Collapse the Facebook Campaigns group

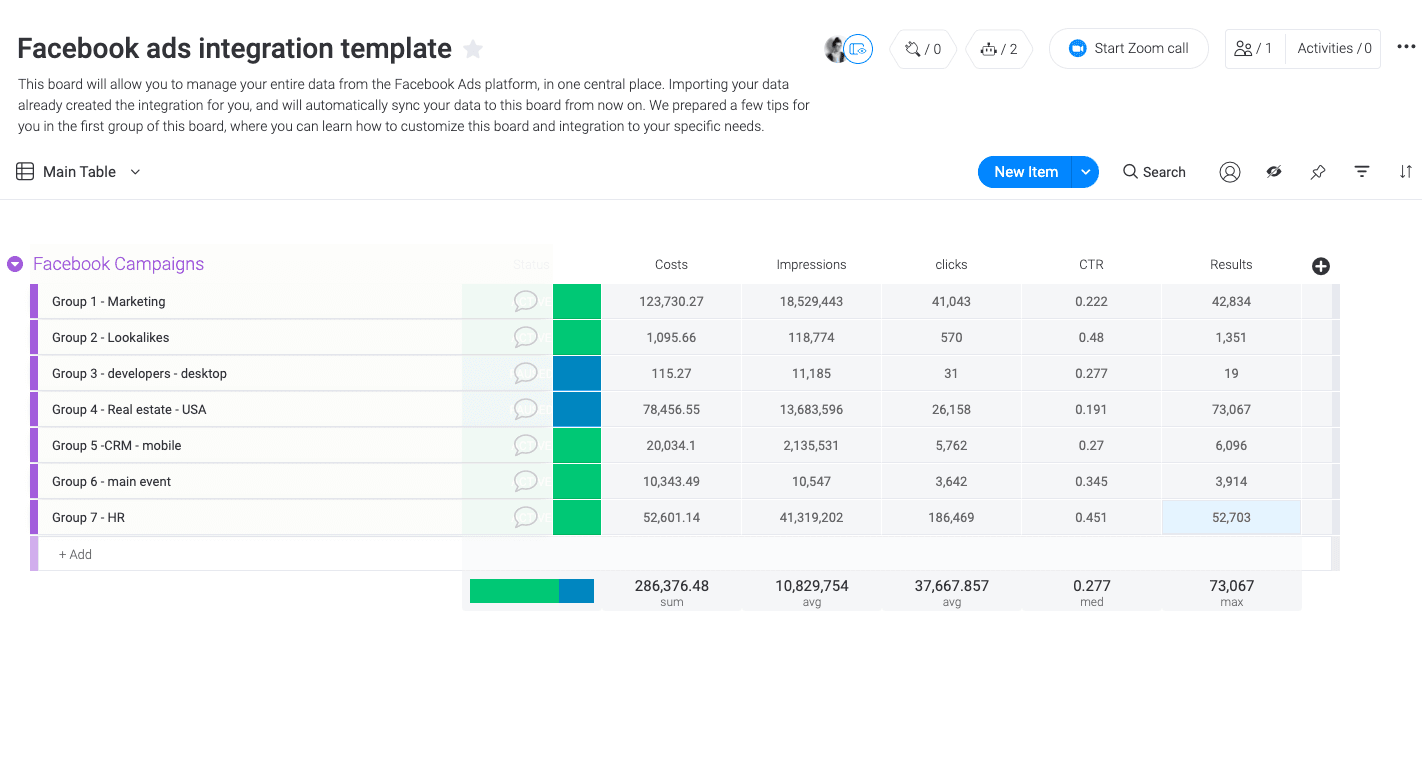(15, 264)
